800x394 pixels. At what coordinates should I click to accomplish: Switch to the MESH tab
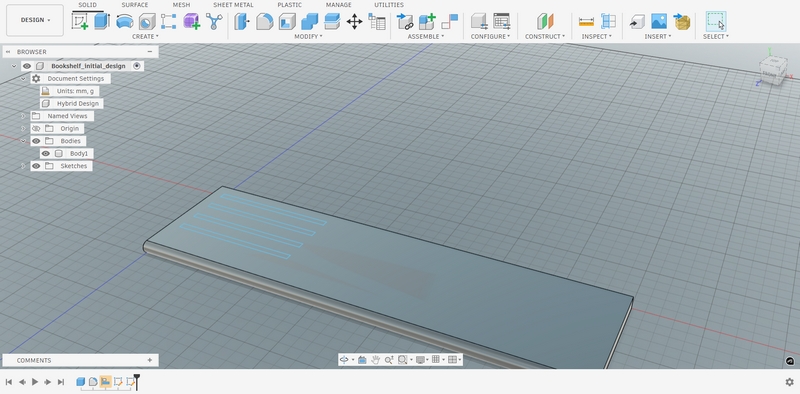[x=181, y=5]
